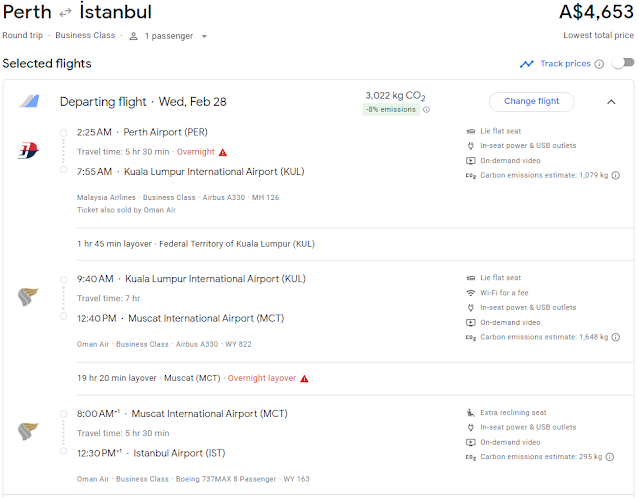Click the Oman Air logo for flight WY 822

click(28, 297)
